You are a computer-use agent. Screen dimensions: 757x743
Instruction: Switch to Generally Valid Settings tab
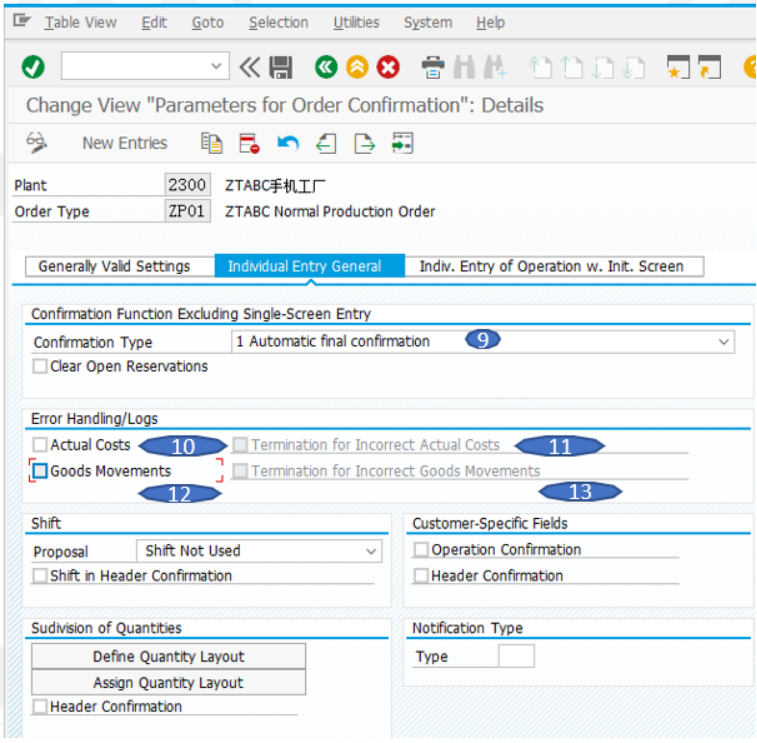(120, 266)
